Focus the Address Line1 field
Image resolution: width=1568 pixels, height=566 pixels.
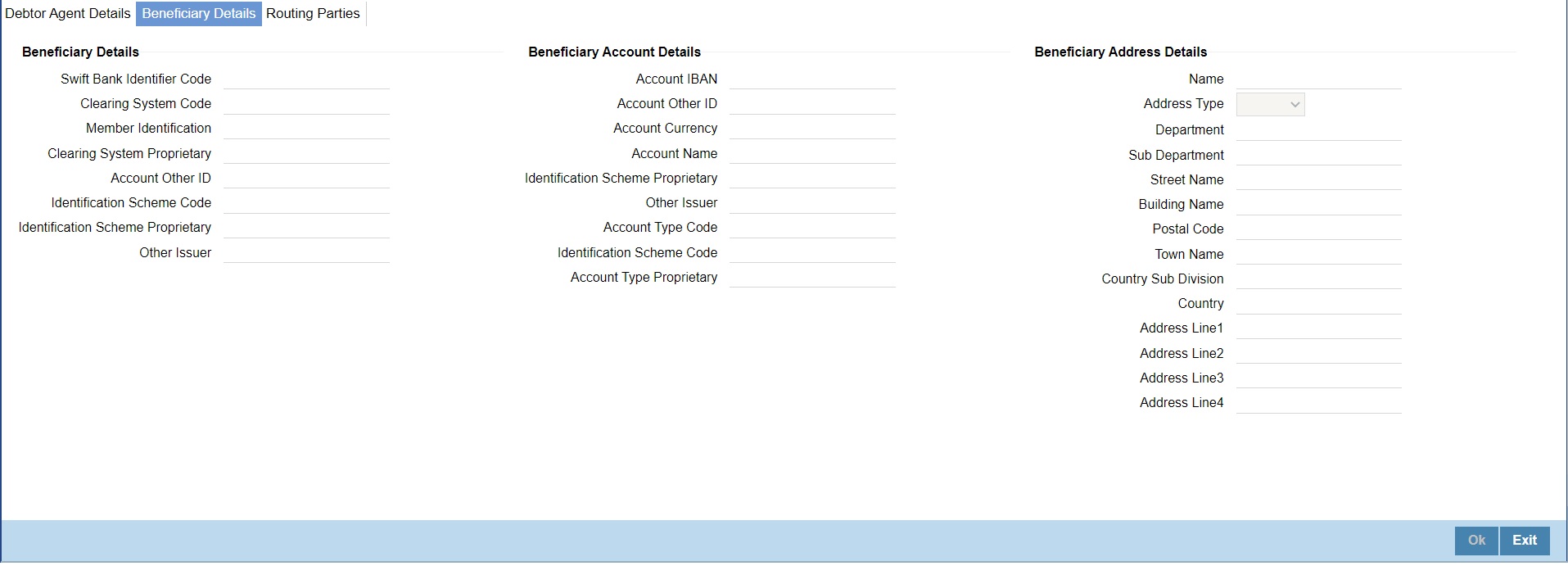1319,328
